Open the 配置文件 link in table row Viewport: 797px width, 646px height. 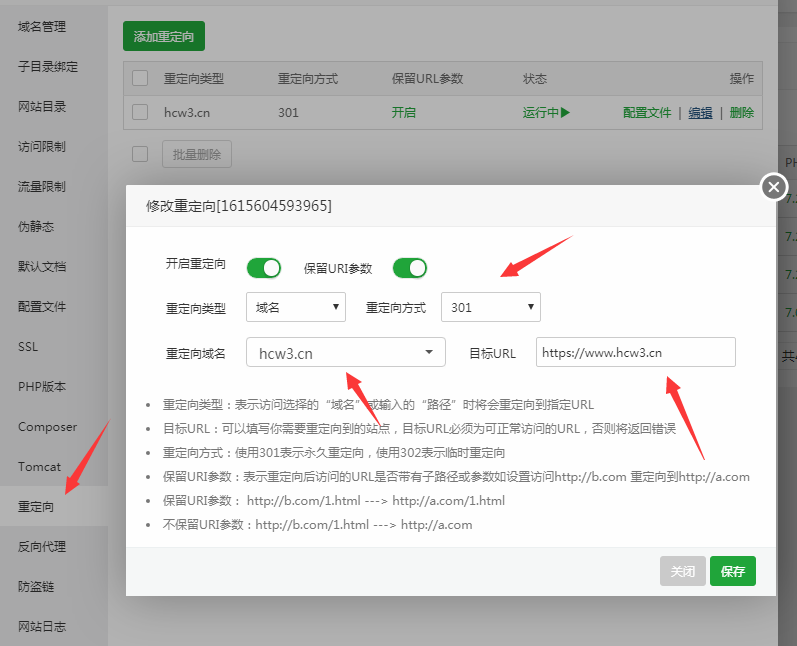[647, 113]
